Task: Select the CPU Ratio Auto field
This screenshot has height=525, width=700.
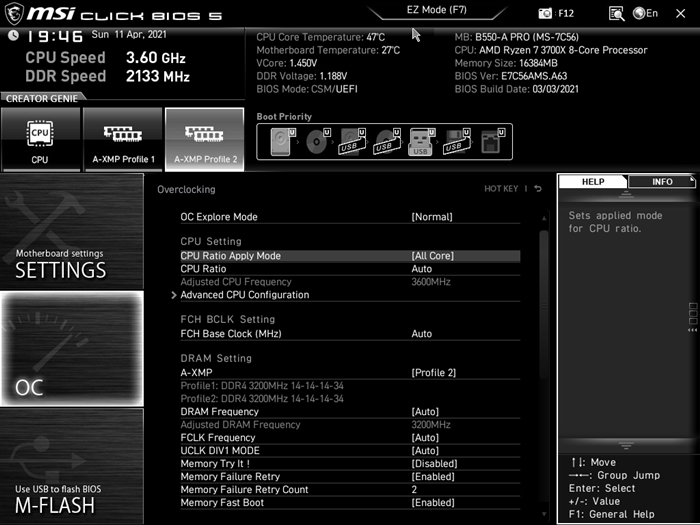Action: 350,269
